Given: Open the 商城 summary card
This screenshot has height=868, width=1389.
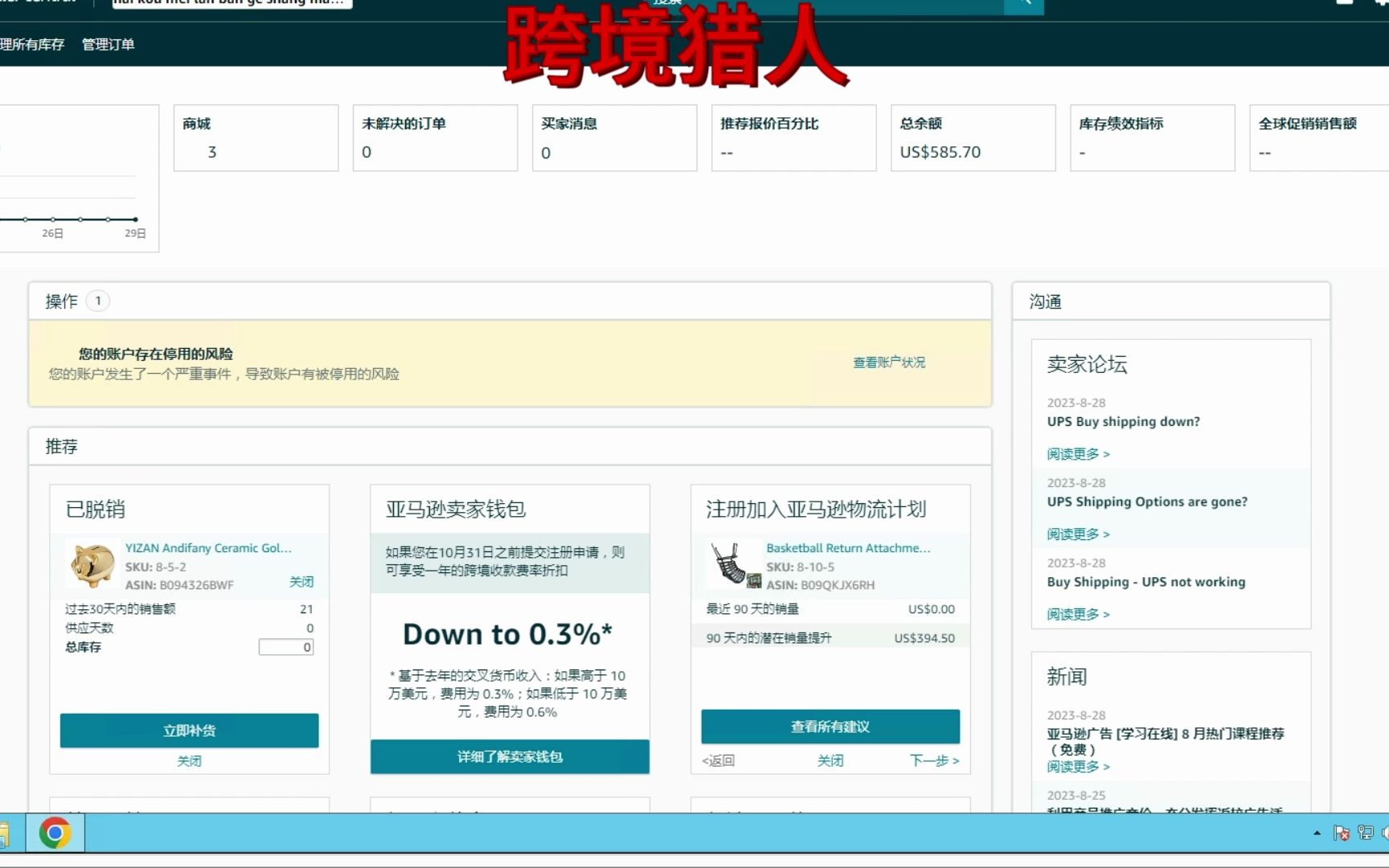Looking at the screenshot, I should click(256, 137).
